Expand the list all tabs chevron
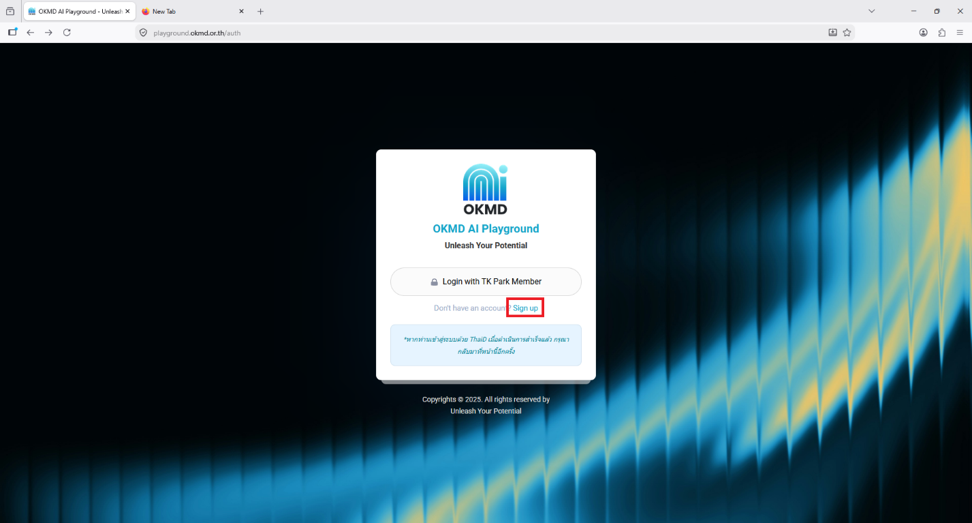This screenshot has height=523, width=972. point(871,11)
